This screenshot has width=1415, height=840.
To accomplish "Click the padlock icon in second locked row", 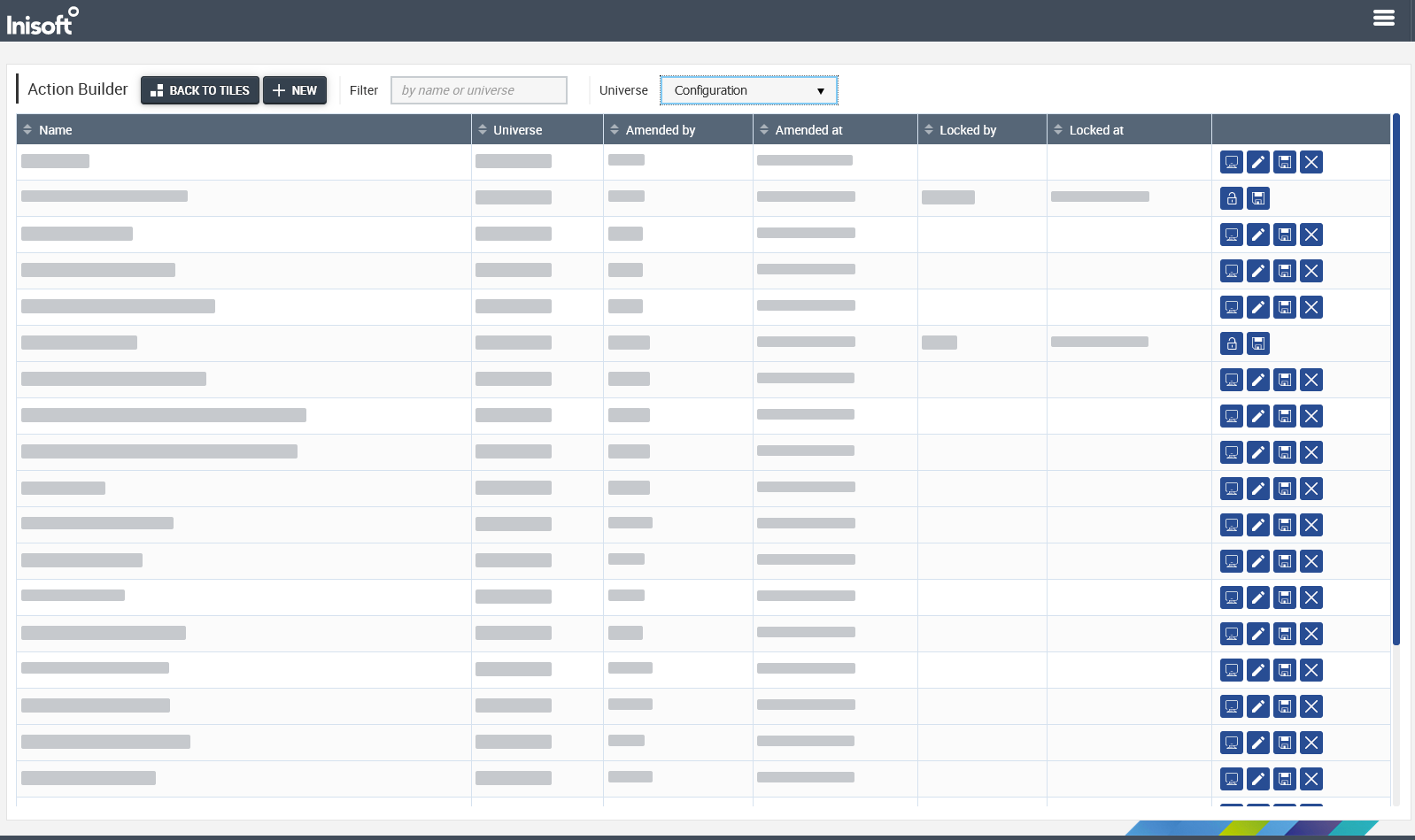I will pyautogui.click(x=1232, y=343).
